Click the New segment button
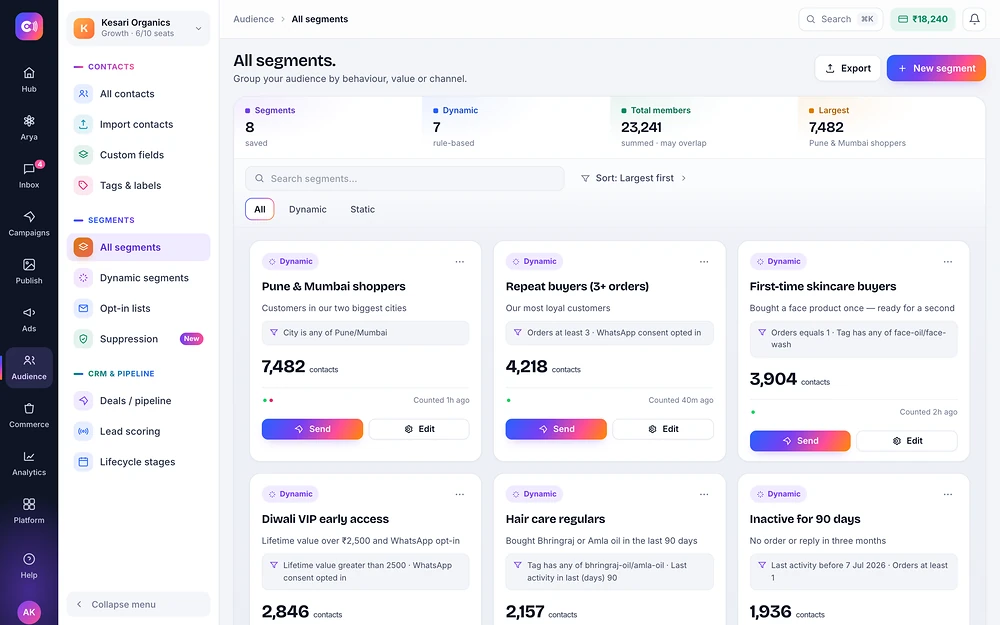Image resolution: width=1000 pixels, height=625 pixels. click(x=936, y=68)
